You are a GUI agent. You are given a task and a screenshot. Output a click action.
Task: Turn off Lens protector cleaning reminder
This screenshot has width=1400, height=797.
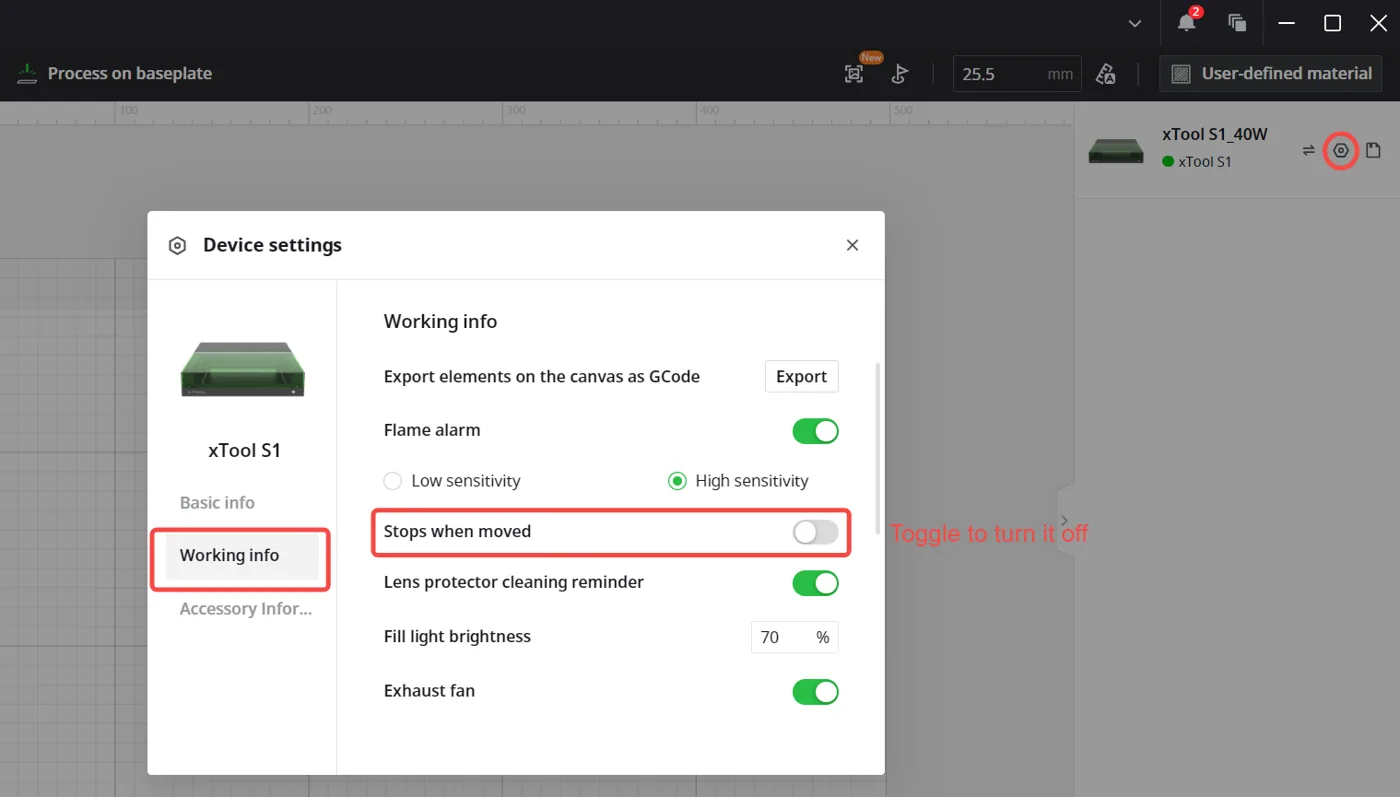pyautogui.click(x=815, y=583)
